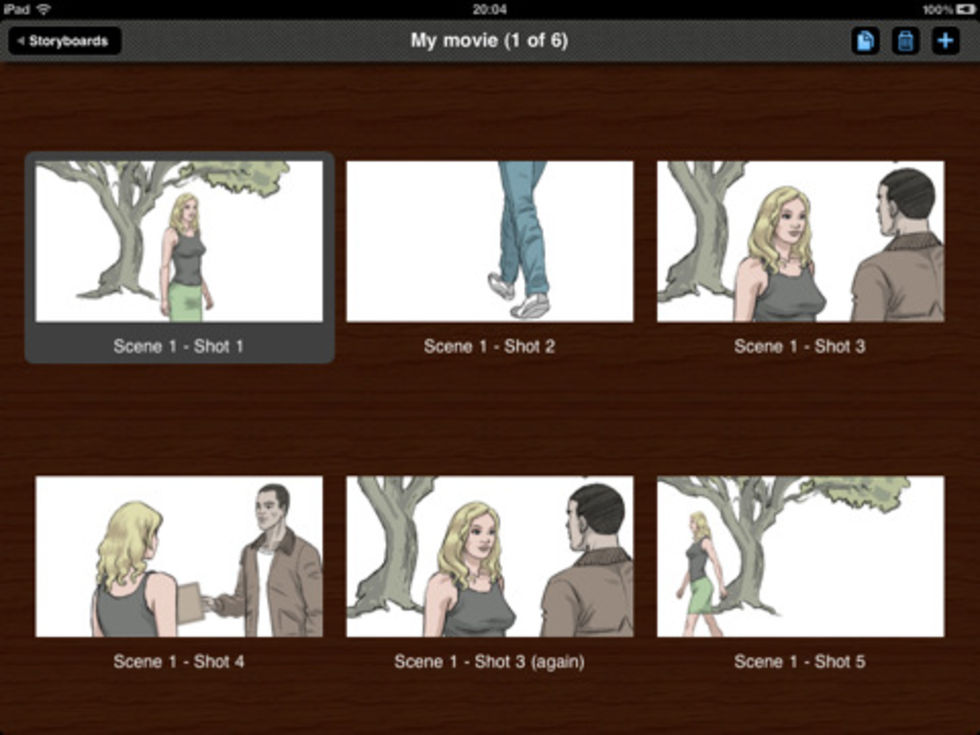Select the Shot 3 (again) thumbnail image

pos(489,556)
